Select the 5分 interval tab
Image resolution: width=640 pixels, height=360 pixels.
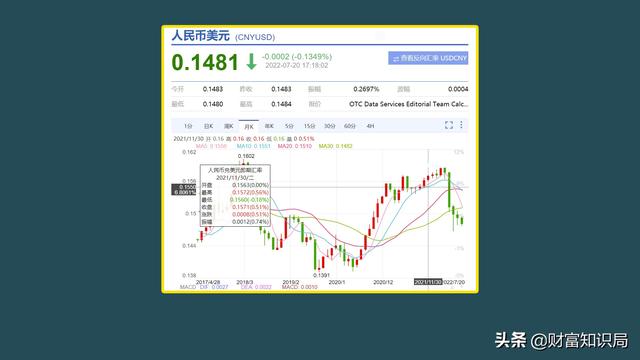(x=289, y=126)
